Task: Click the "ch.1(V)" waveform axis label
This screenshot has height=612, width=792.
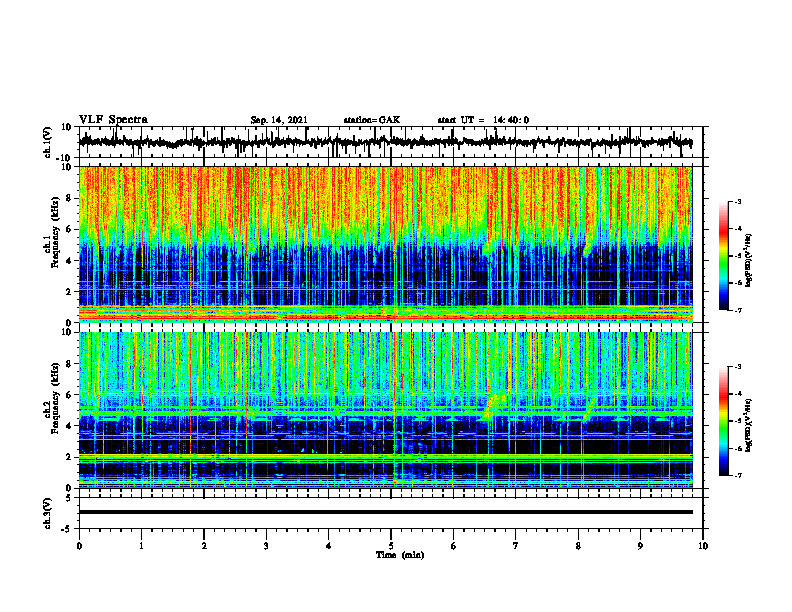Action: pyautogui.click(x=48, y=142)
